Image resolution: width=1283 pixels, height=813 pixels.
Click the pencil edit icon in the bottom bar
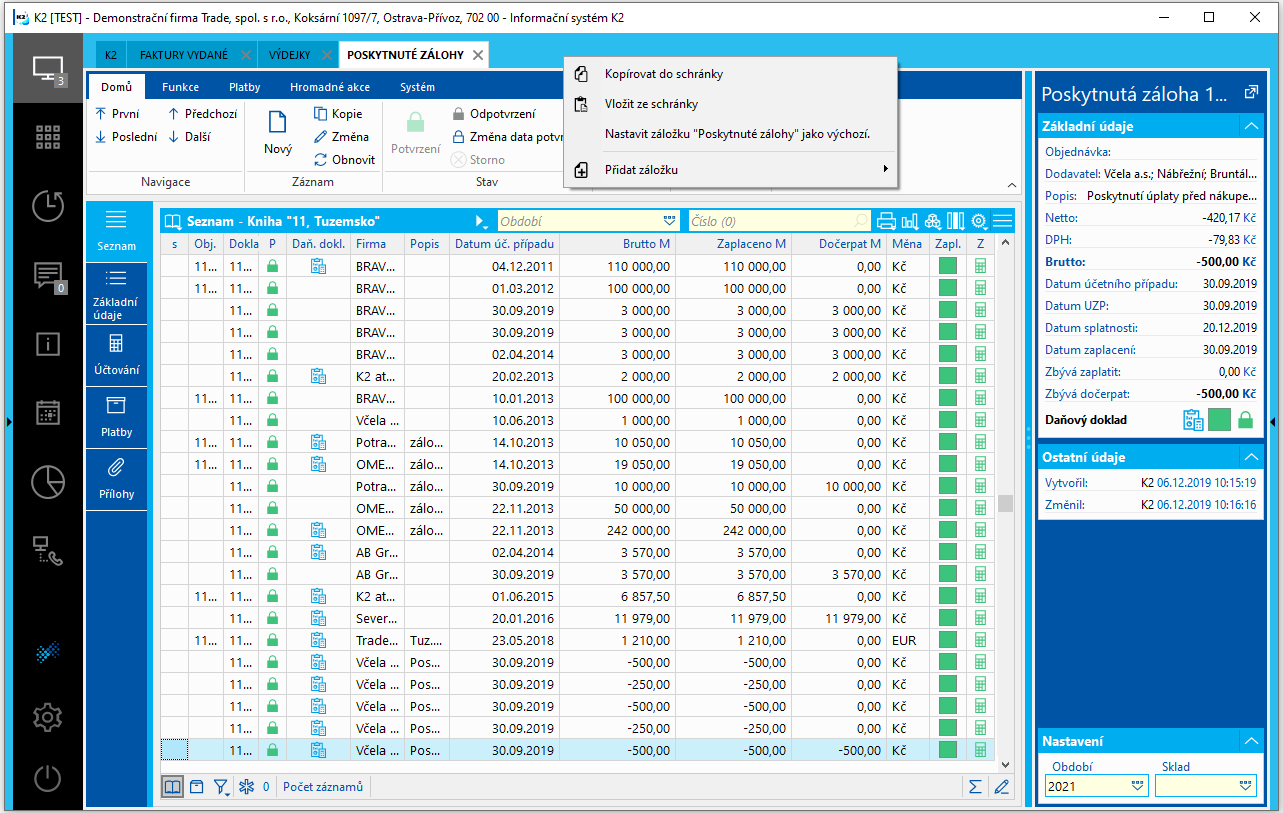point(1002,787)
